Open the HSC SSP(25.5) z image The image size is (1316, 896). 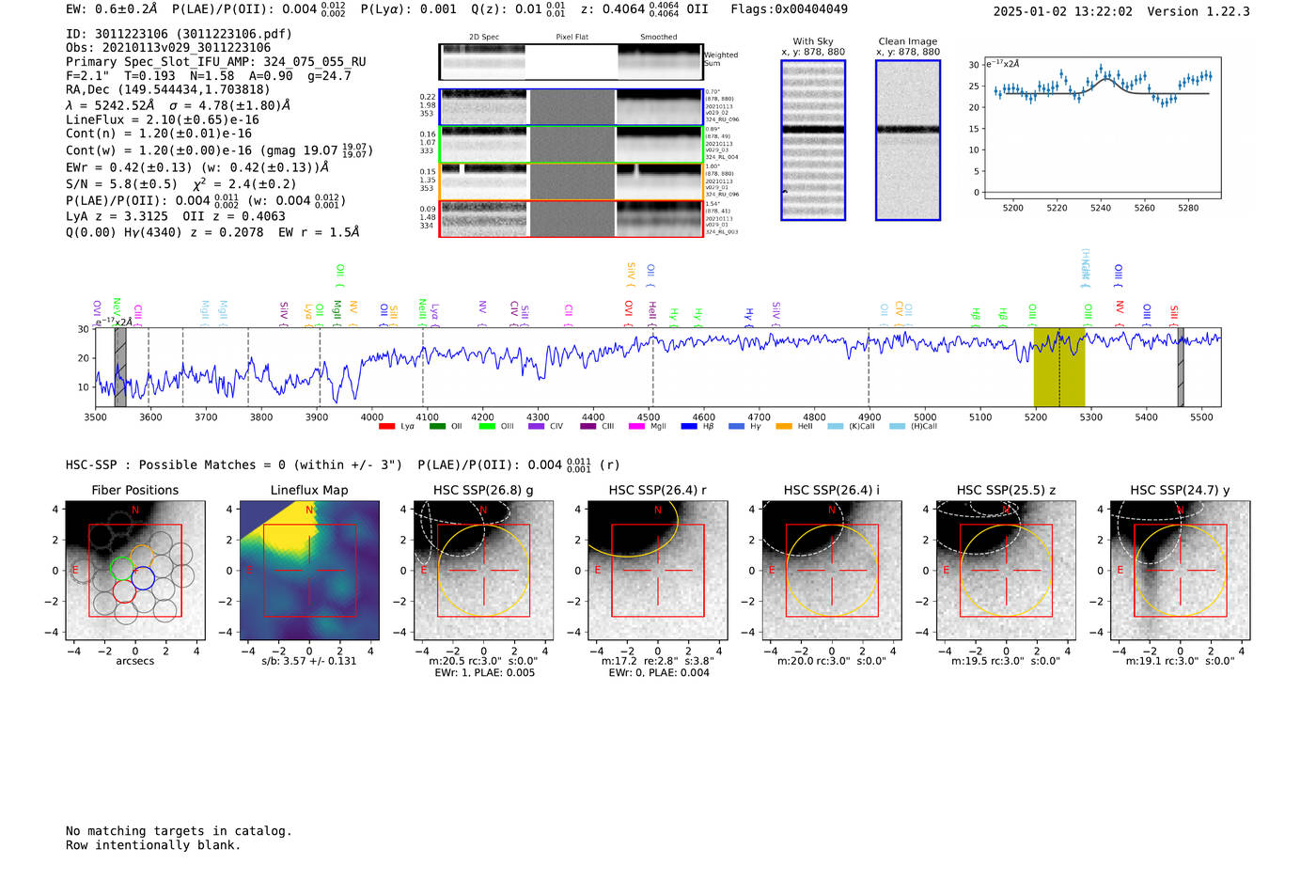click(1006, 571)
